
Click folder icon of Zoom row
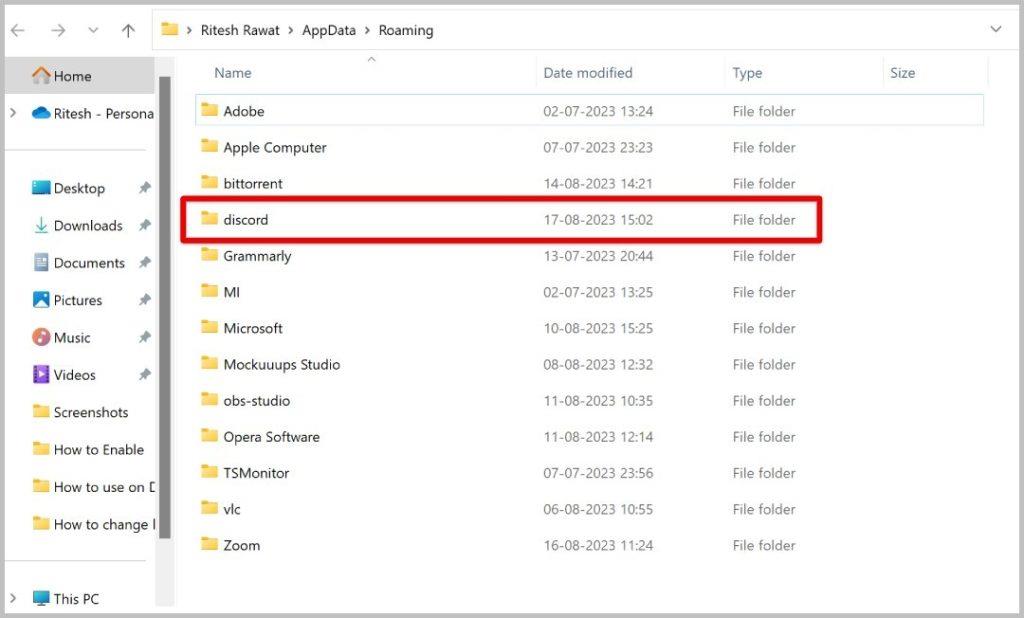pyautogui.click(x=209, y=544)
